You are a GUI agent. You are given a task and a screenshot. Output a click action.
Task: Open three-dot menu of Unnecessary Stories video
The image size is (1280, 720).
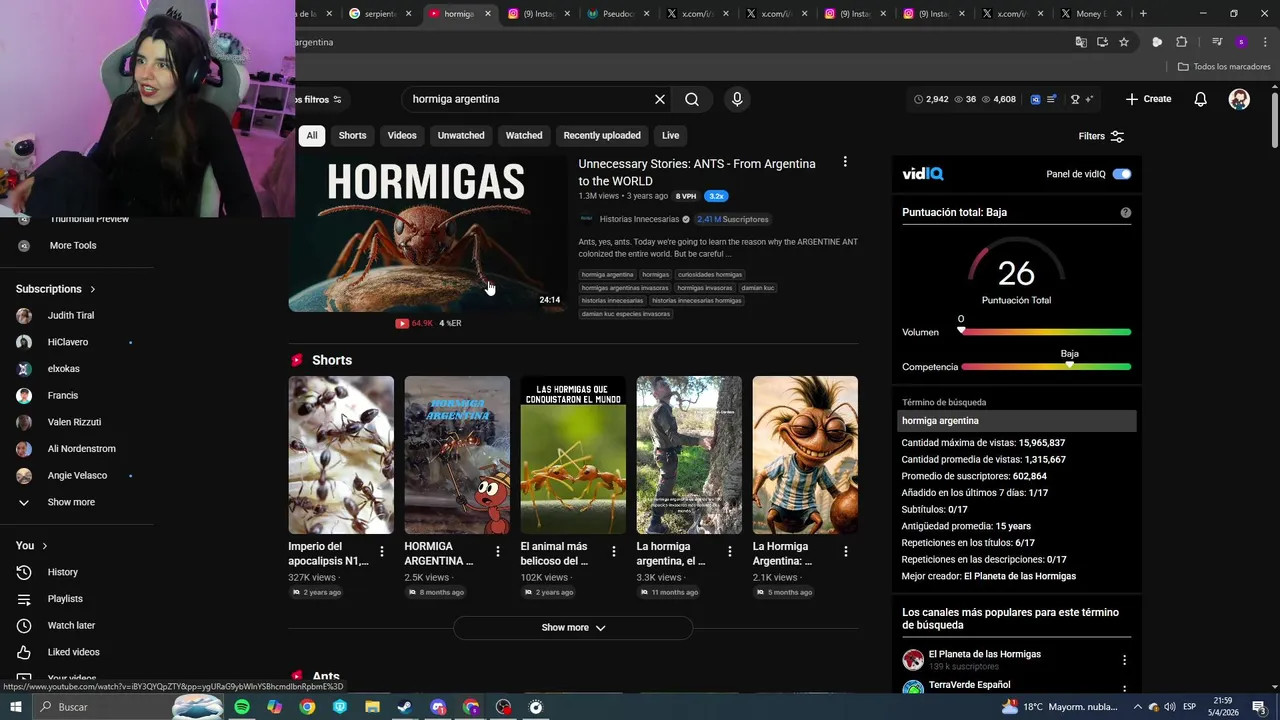(845, 162)
